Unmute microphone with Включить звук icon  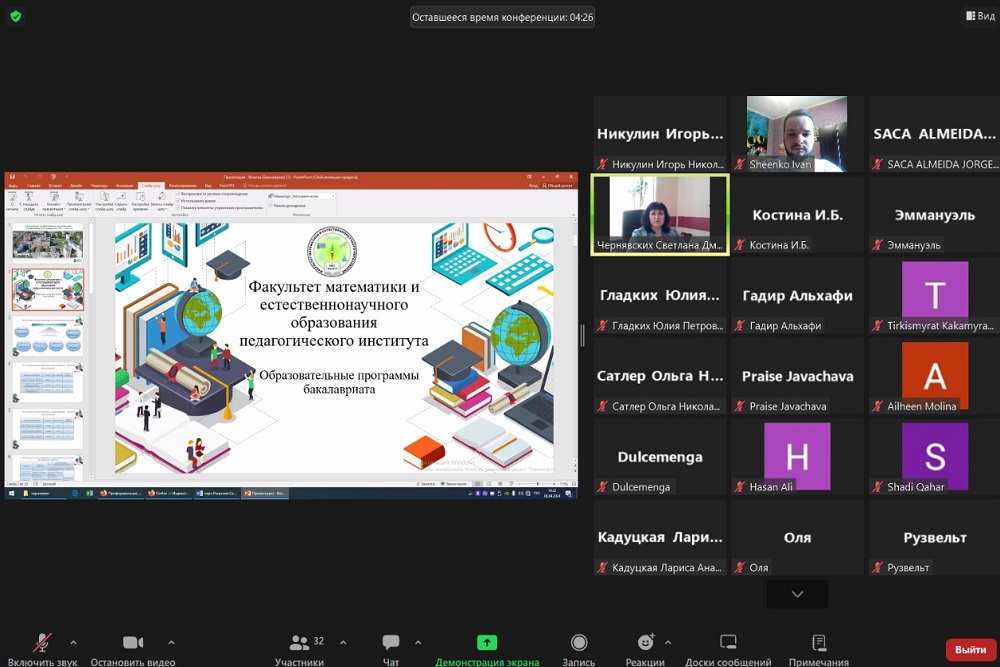(43, 643)
